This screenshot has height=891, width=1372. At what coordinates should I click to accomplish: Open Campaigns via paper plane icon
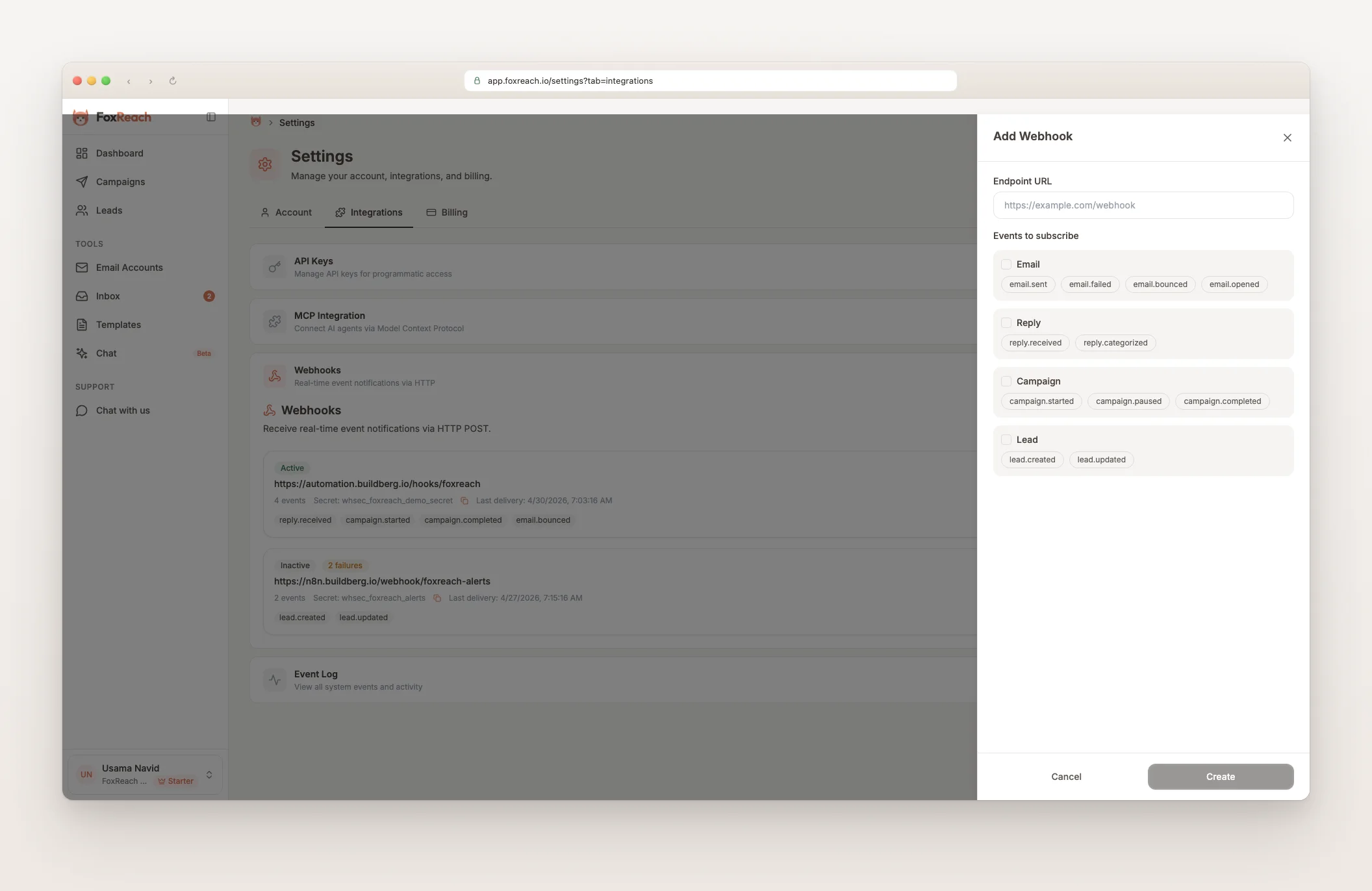pyautogui.click(x=82, y=182)
